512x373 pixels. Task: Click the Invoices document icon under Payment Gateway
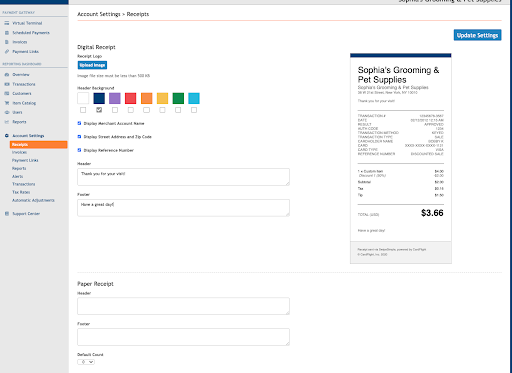pyautogui.click(x=7, y=42)
